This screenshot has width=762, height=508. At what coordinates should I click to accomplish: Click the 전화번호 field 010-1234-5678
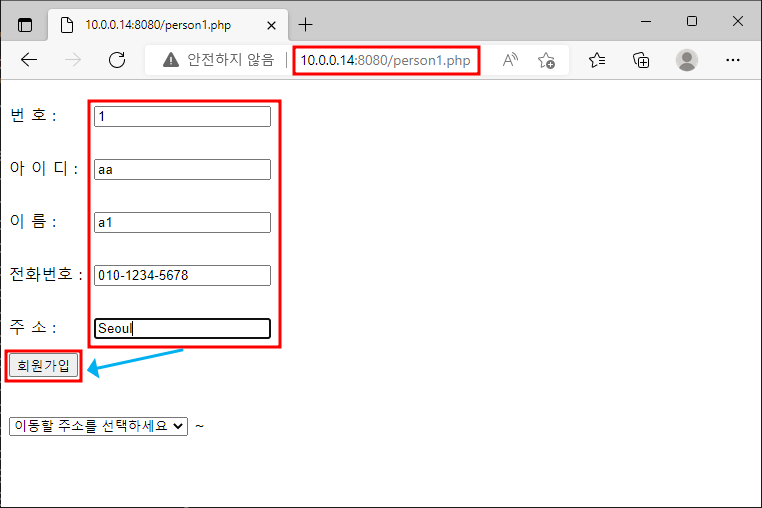182,276
